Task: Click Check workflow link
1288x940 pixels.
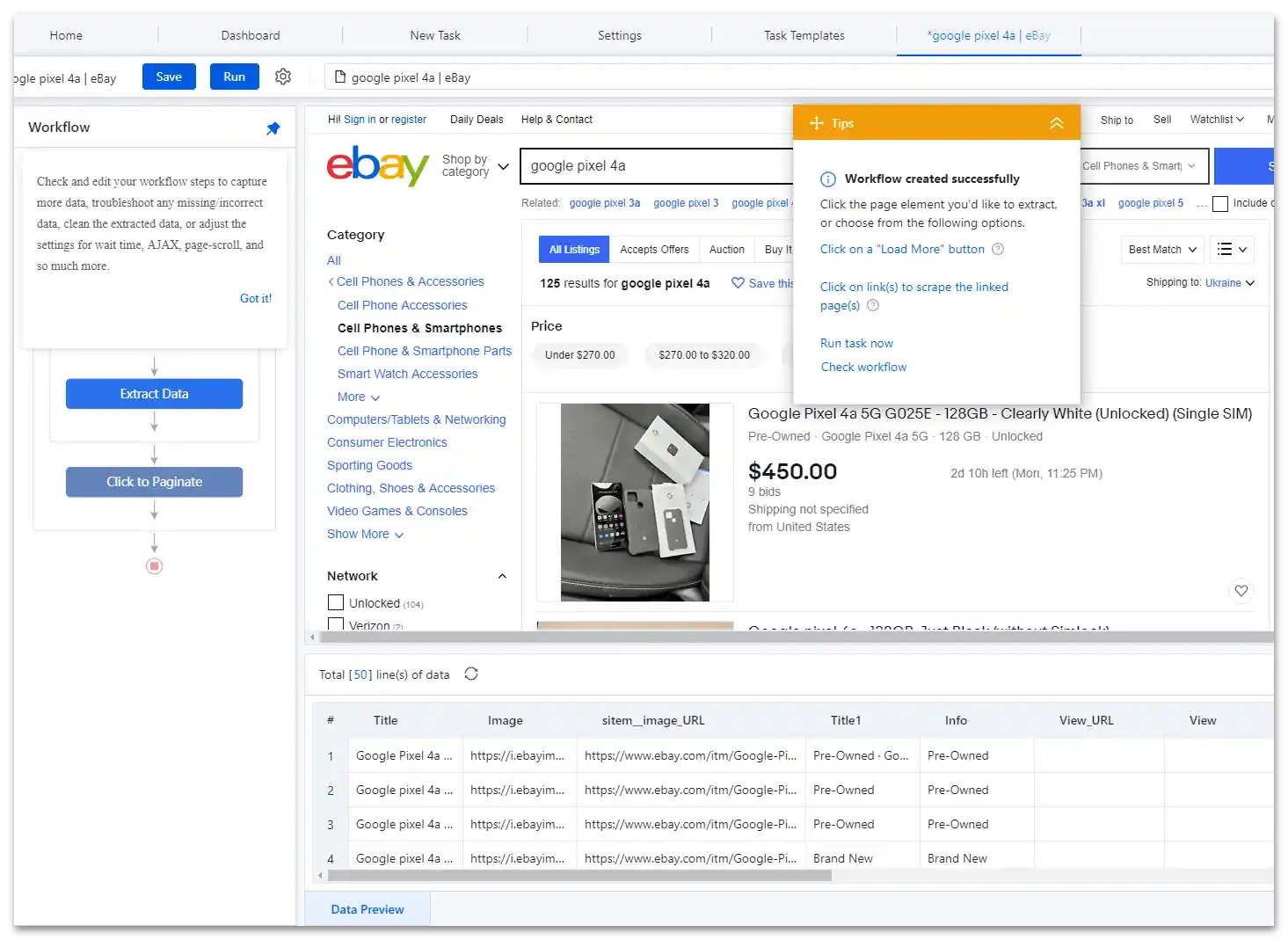Action: click(863, 367)
